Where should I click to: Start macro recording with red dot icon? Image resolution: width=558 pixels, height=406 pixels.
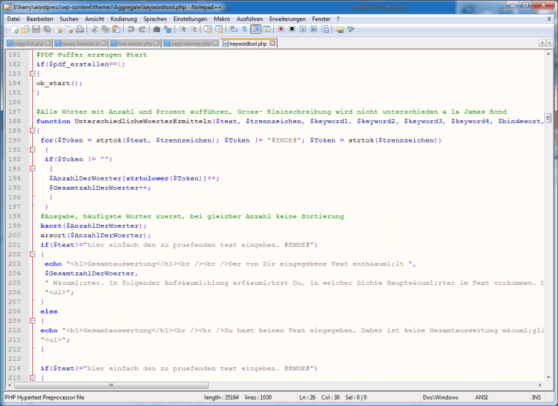point(281,30)
